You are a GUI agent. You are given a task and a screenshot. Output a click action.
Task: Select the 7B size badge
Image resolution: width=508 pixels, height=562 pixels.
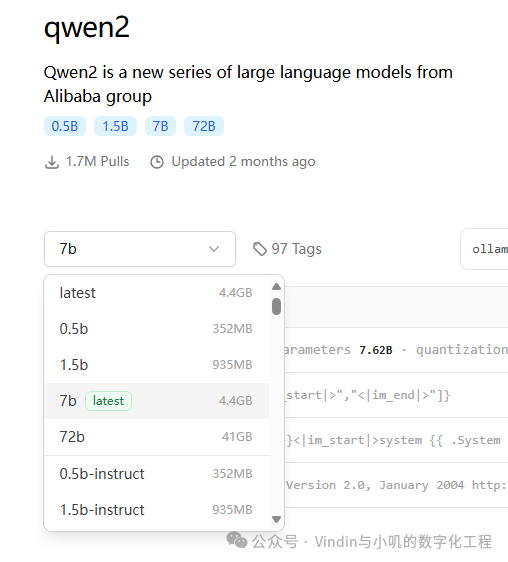click(x=160, y=126)
